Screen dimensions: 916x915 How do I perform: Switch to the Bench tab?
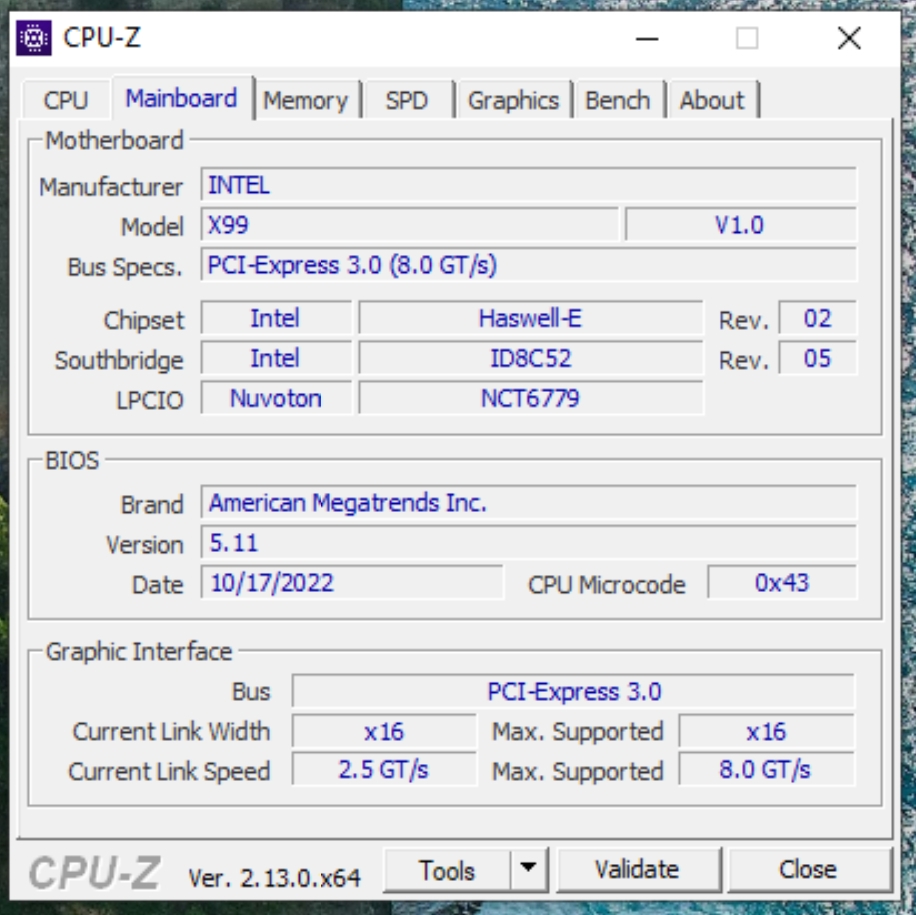tap(617, 100)
